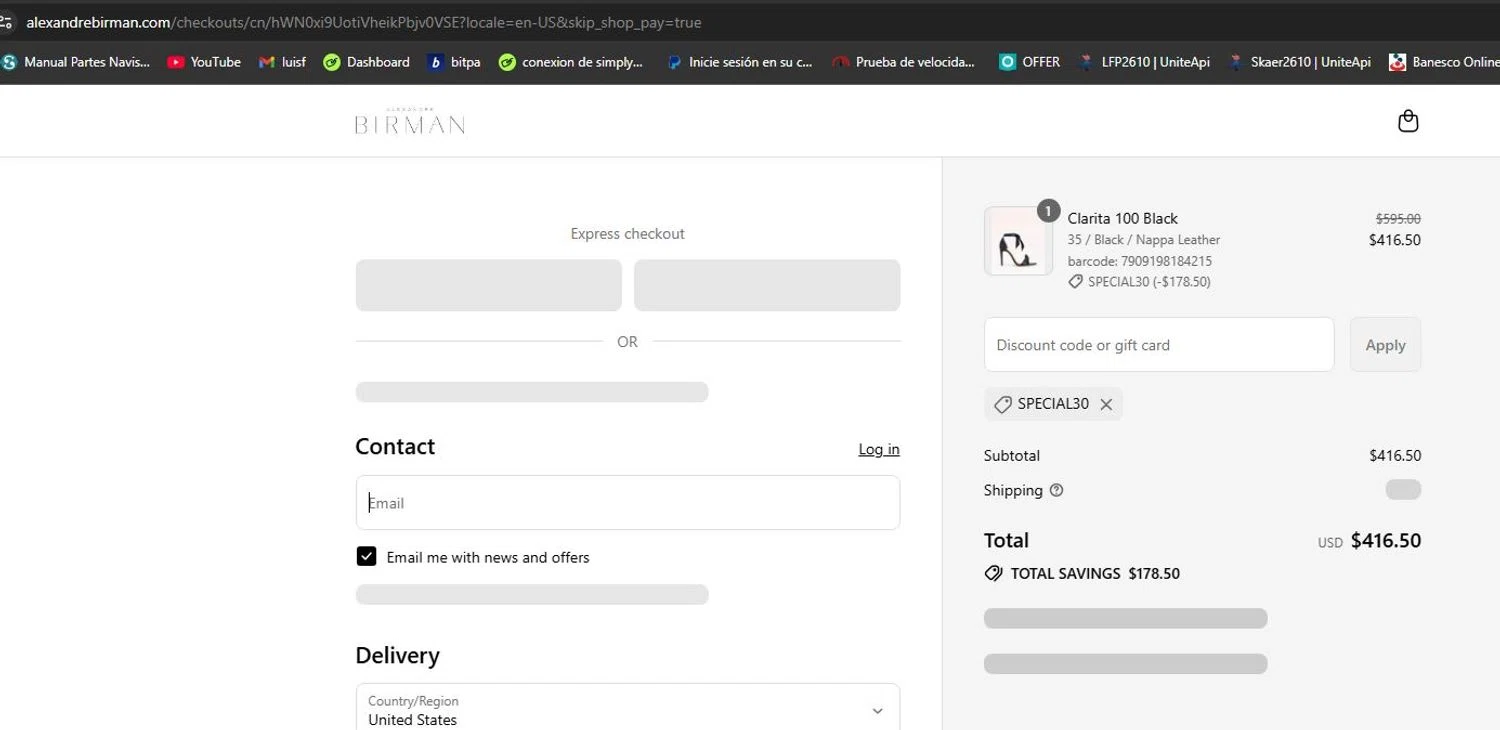The width and height of the screenshot is (1500, 730).
Task: Click the struck-through $595.00 price
Action: tap(1398, 218)
